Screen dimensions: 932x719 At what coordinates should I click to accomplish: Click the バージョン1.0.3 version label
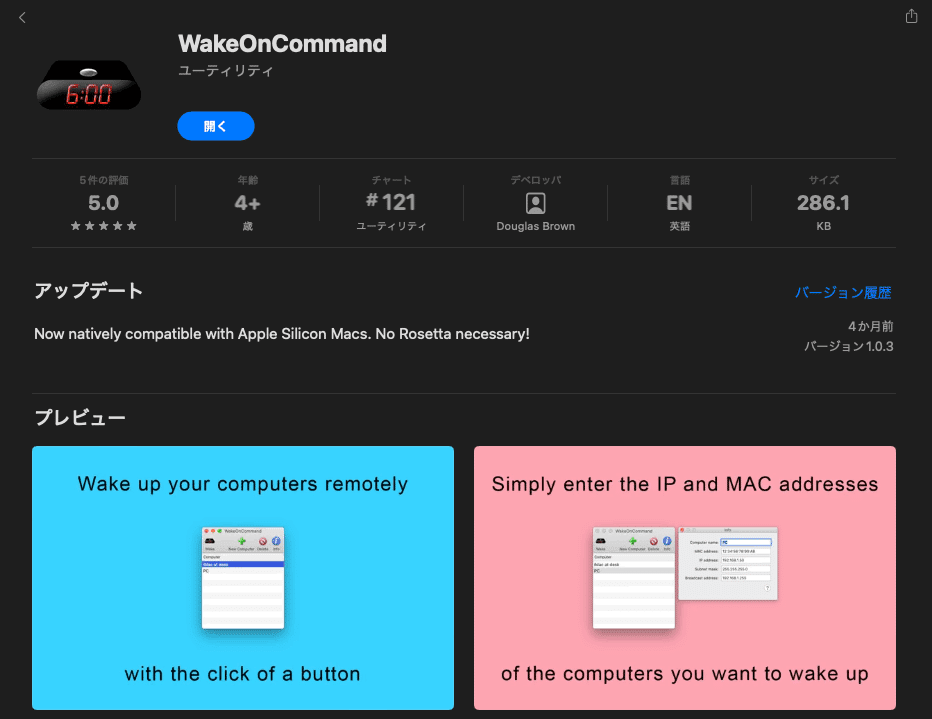click(x=849, y=346)
